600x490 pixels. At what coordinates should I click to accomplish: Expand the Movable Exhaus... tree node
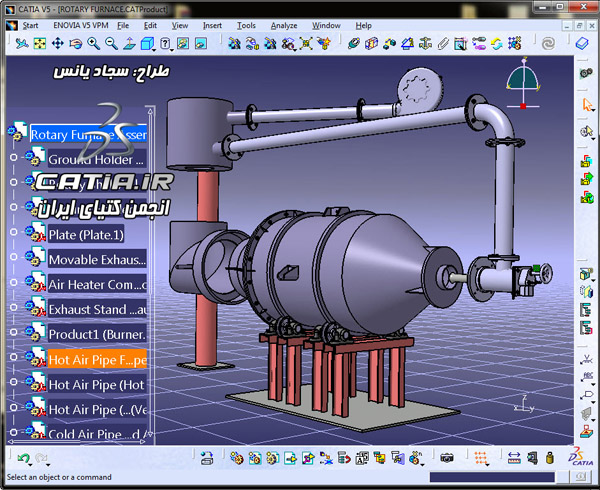click(x=13, y=257)
